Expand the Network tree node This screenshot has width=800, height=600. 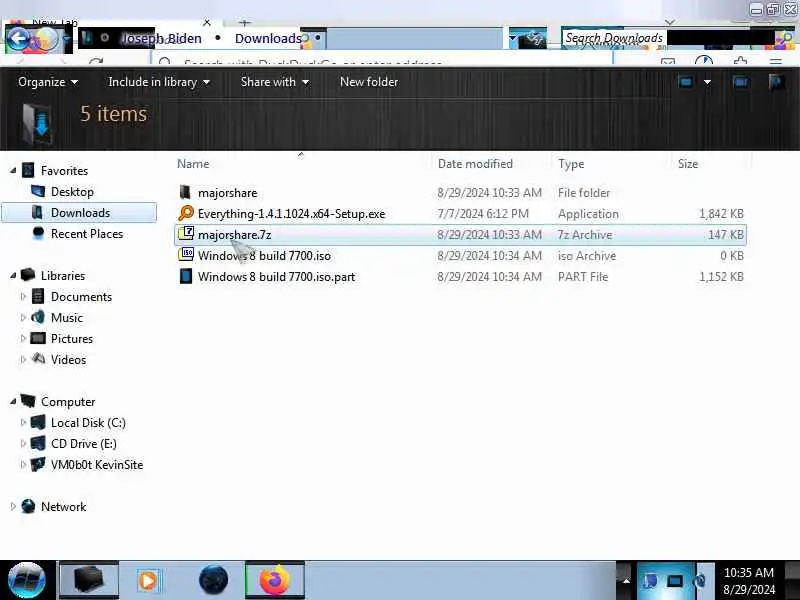point(13,506)
